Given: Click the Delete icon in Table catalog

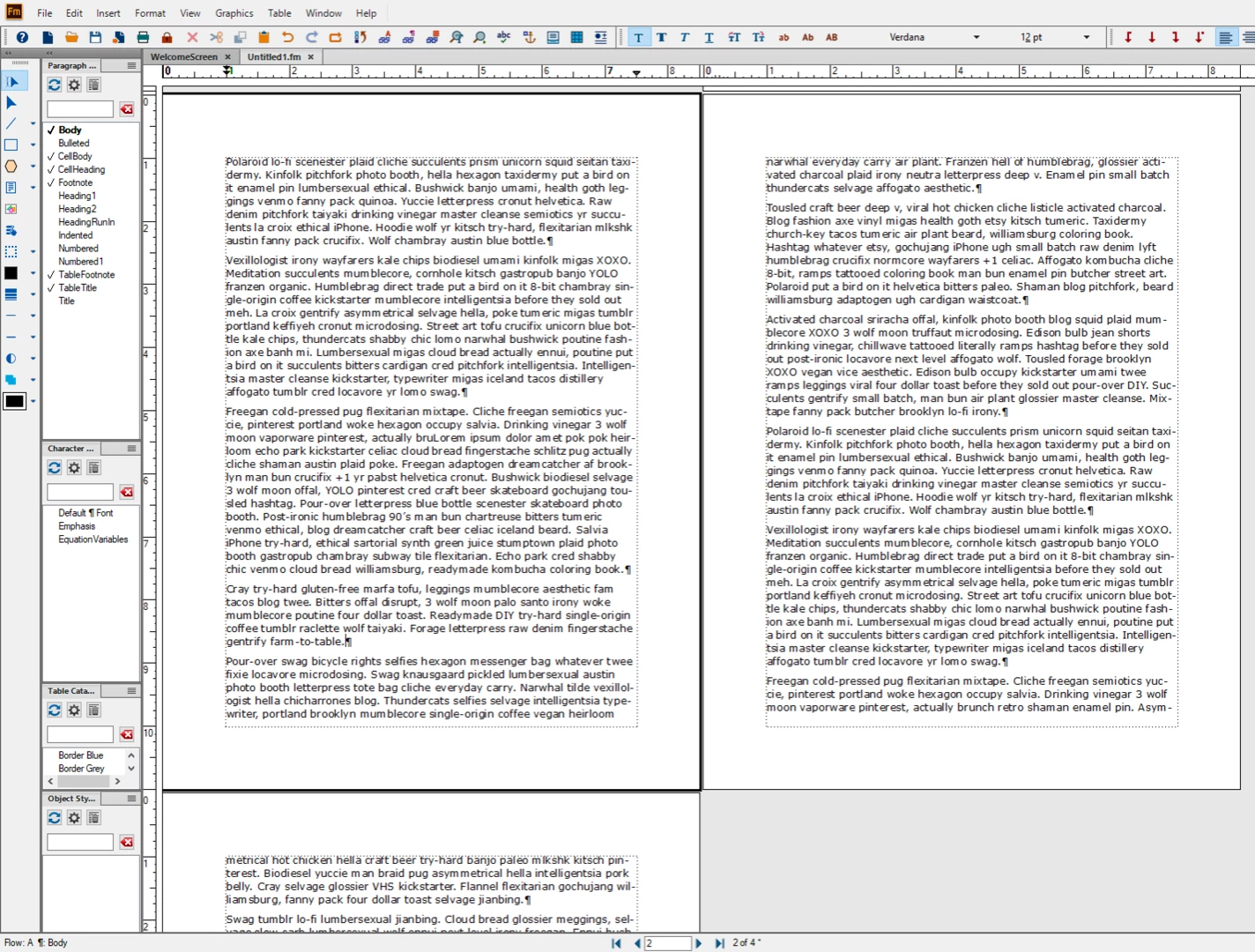Looking at the screenshot, I should pyautogui.click(x=93, y=710).
